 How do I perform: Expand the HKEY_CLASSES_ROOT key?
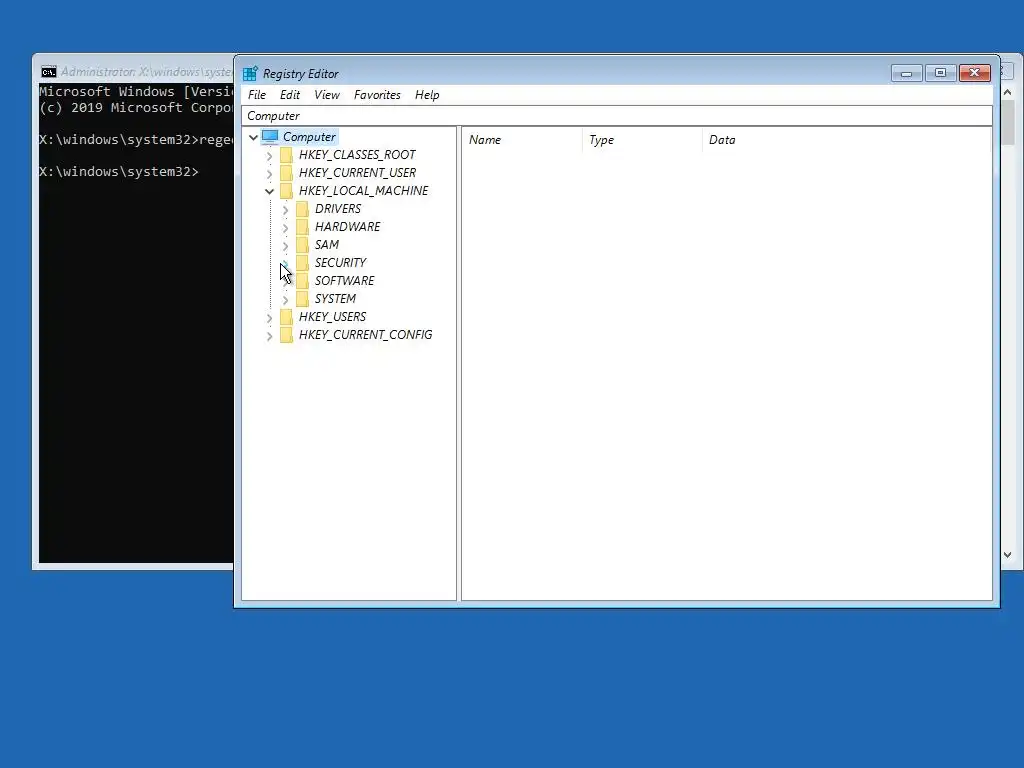269,156
